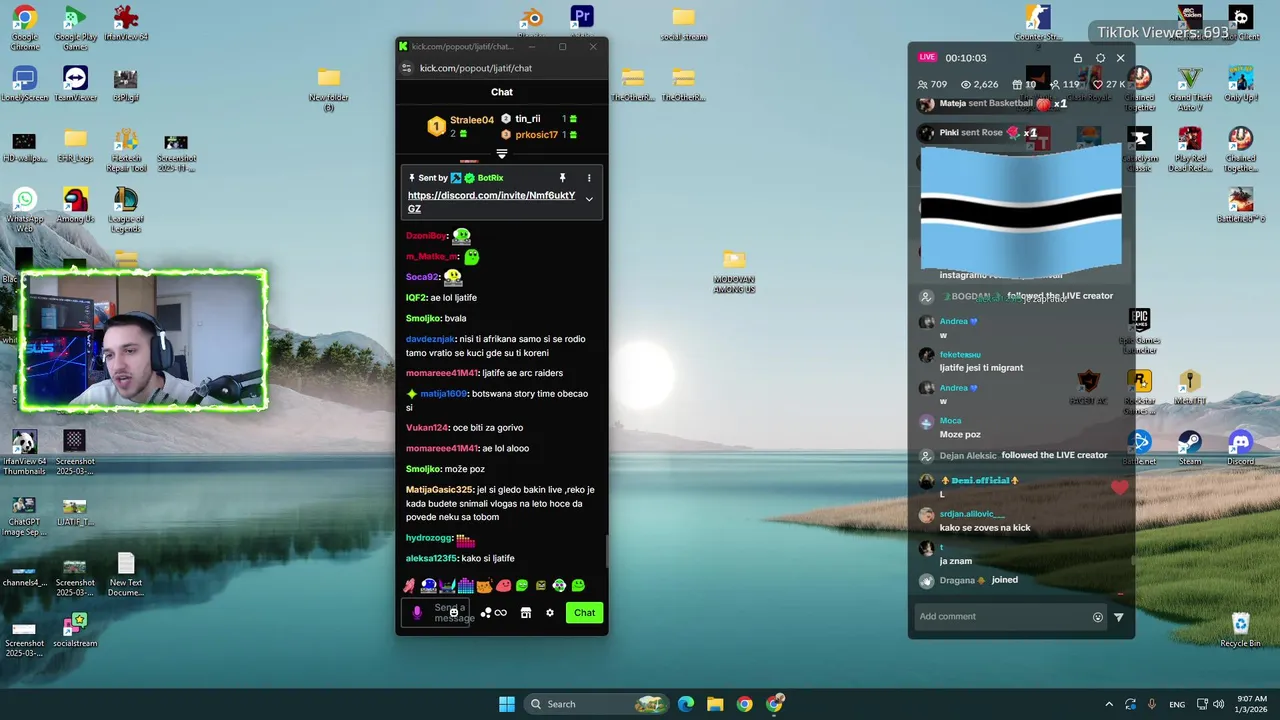This screenshot has width=1280, height=720.
Task: Show hidden tray icons chevron
Action: point(1108,704)
